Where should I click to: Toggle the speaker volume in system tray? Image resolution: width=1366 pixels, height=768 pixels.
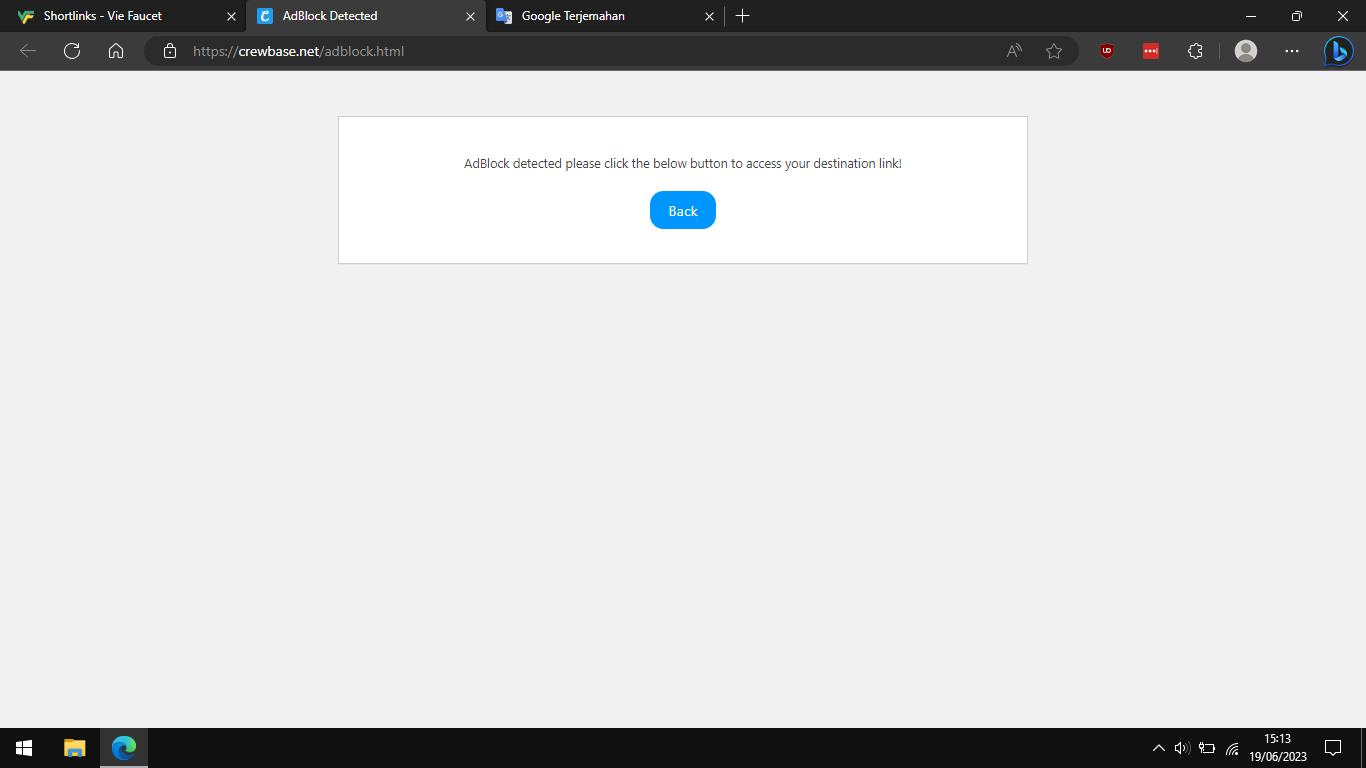[1181, 747]
